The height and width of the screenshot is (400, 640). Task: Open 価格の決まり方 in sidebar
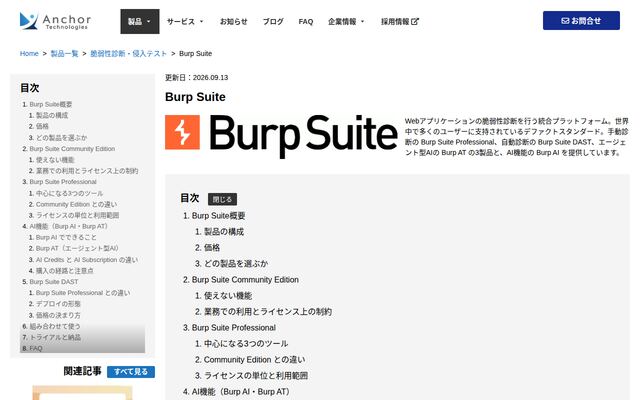[58, 316]
